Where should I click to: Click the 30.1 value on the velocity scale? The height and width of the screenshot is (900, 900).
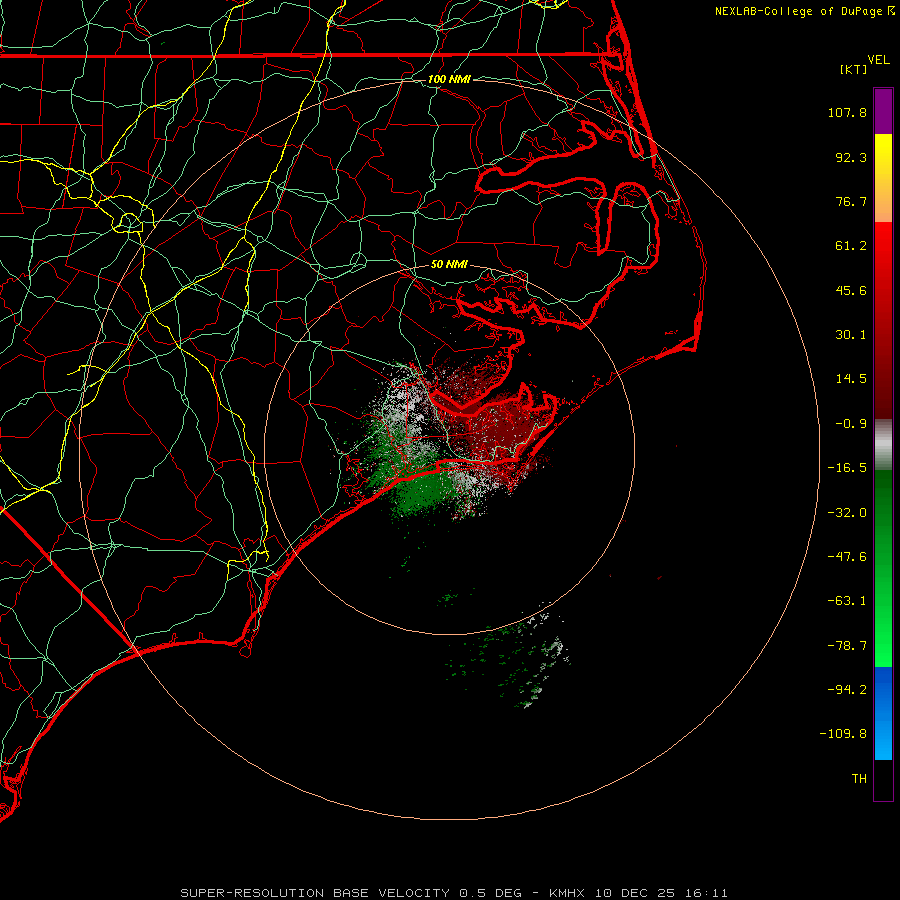click(851, 335)
